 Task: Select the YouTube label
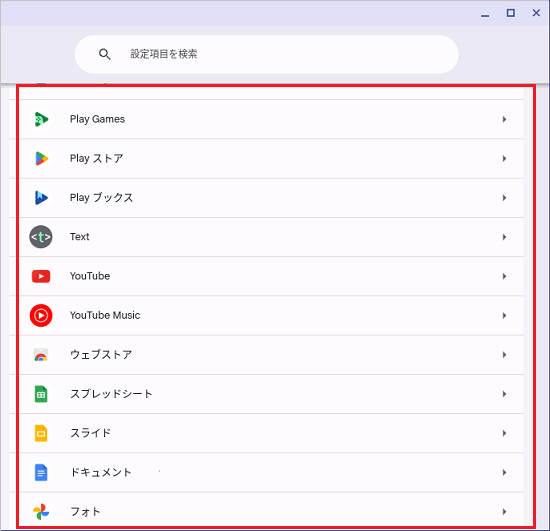(90, 276)
